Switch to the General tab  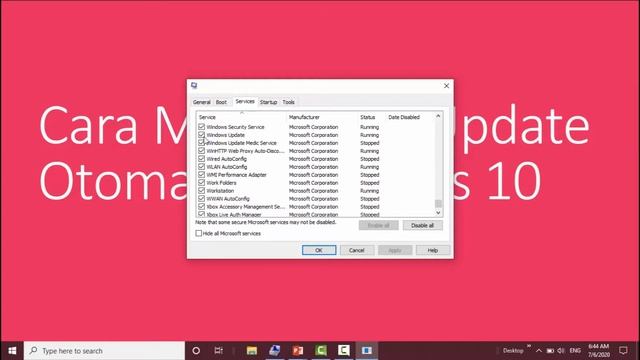click(x=202, y=102)
